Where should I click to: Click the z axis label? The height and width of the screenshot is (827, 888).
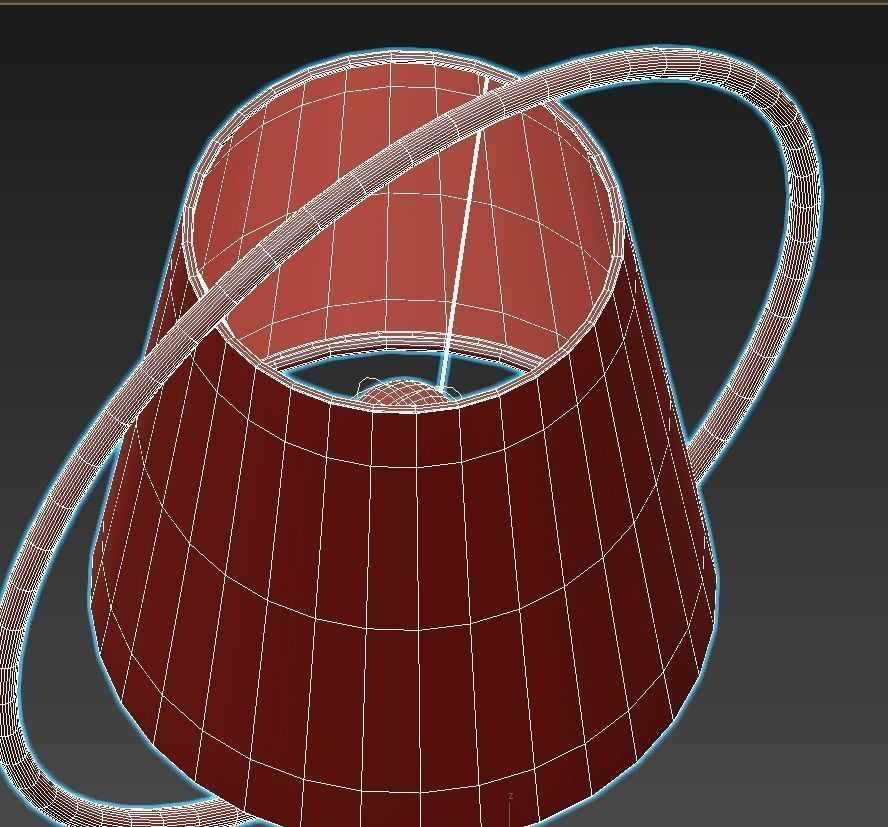[510, 796]
